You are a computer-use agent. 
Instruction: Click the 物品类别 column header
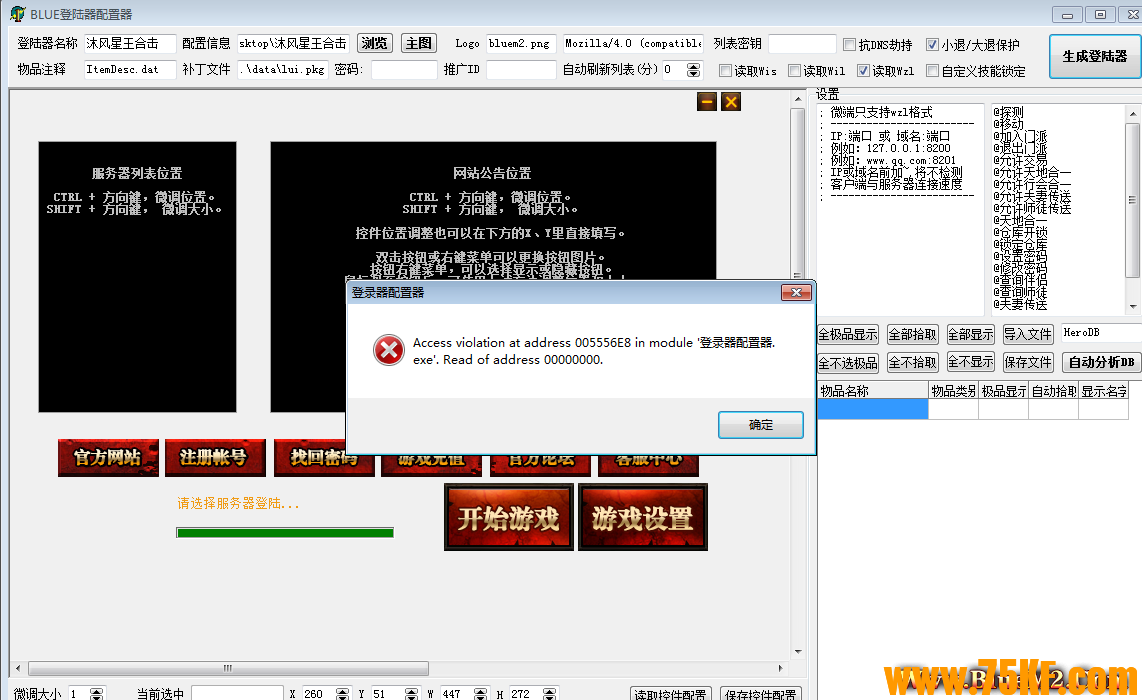pyautogui.click(x=953, y=391)
